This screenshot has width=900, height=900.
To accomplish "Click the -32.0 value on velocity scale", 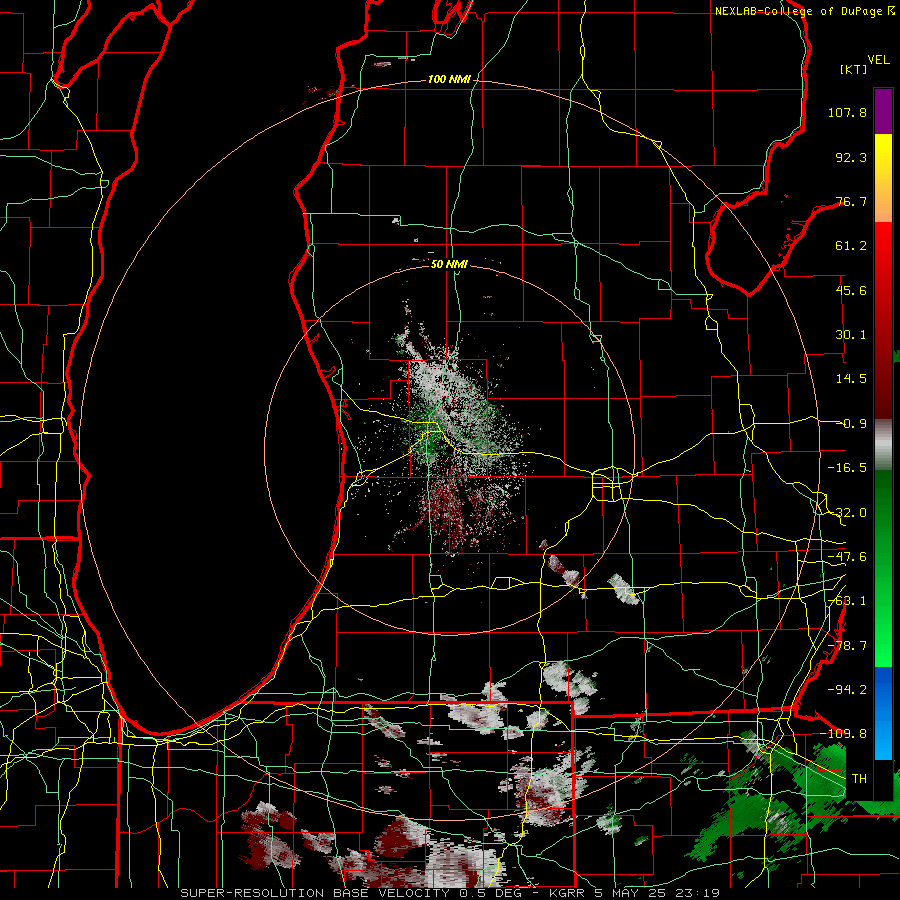I will (847, 513).
